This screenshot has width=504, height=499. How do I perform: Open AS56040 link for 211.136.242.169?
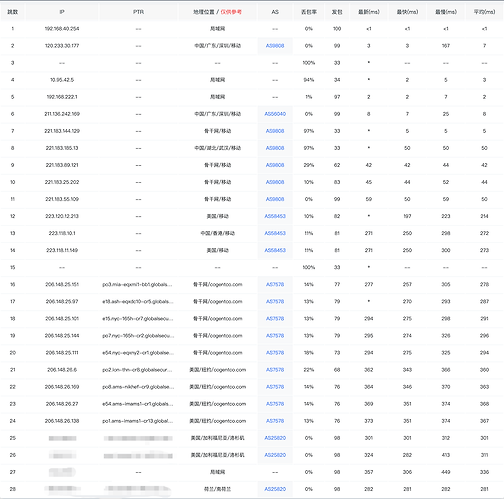click(275, 114)
